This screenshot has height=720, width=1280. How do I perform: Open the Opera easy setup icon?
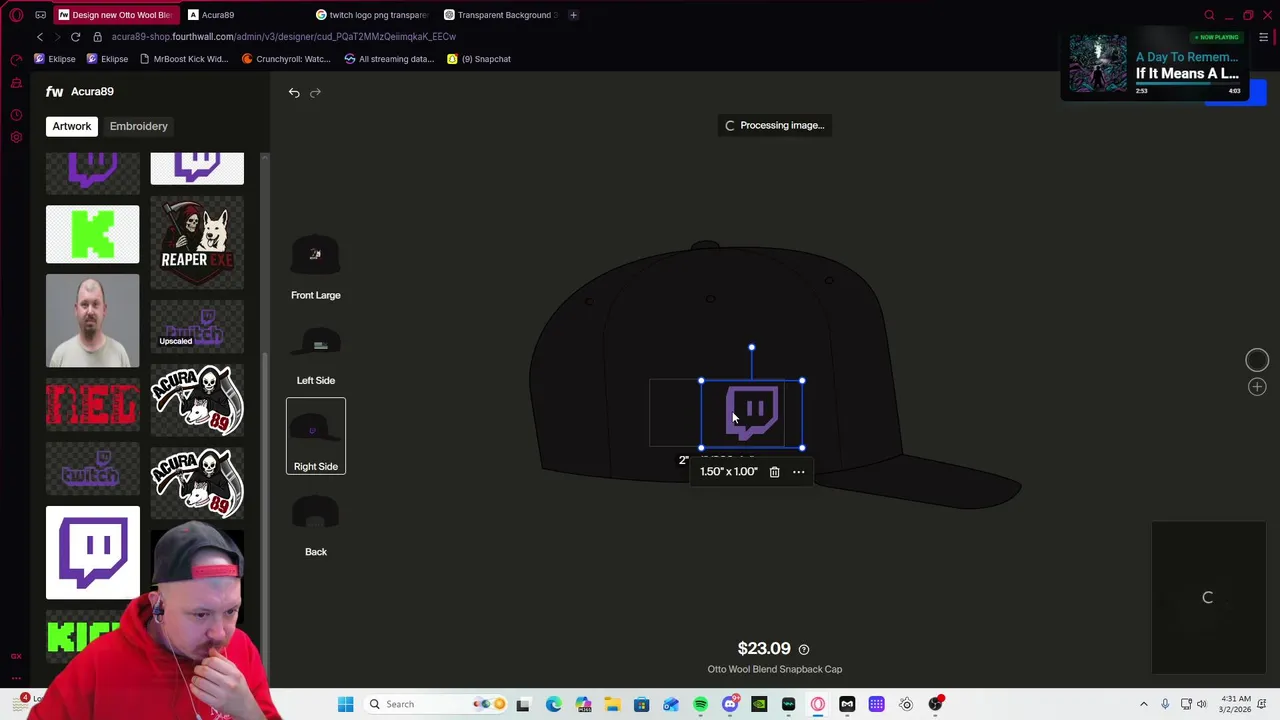tap(1264, 37)
